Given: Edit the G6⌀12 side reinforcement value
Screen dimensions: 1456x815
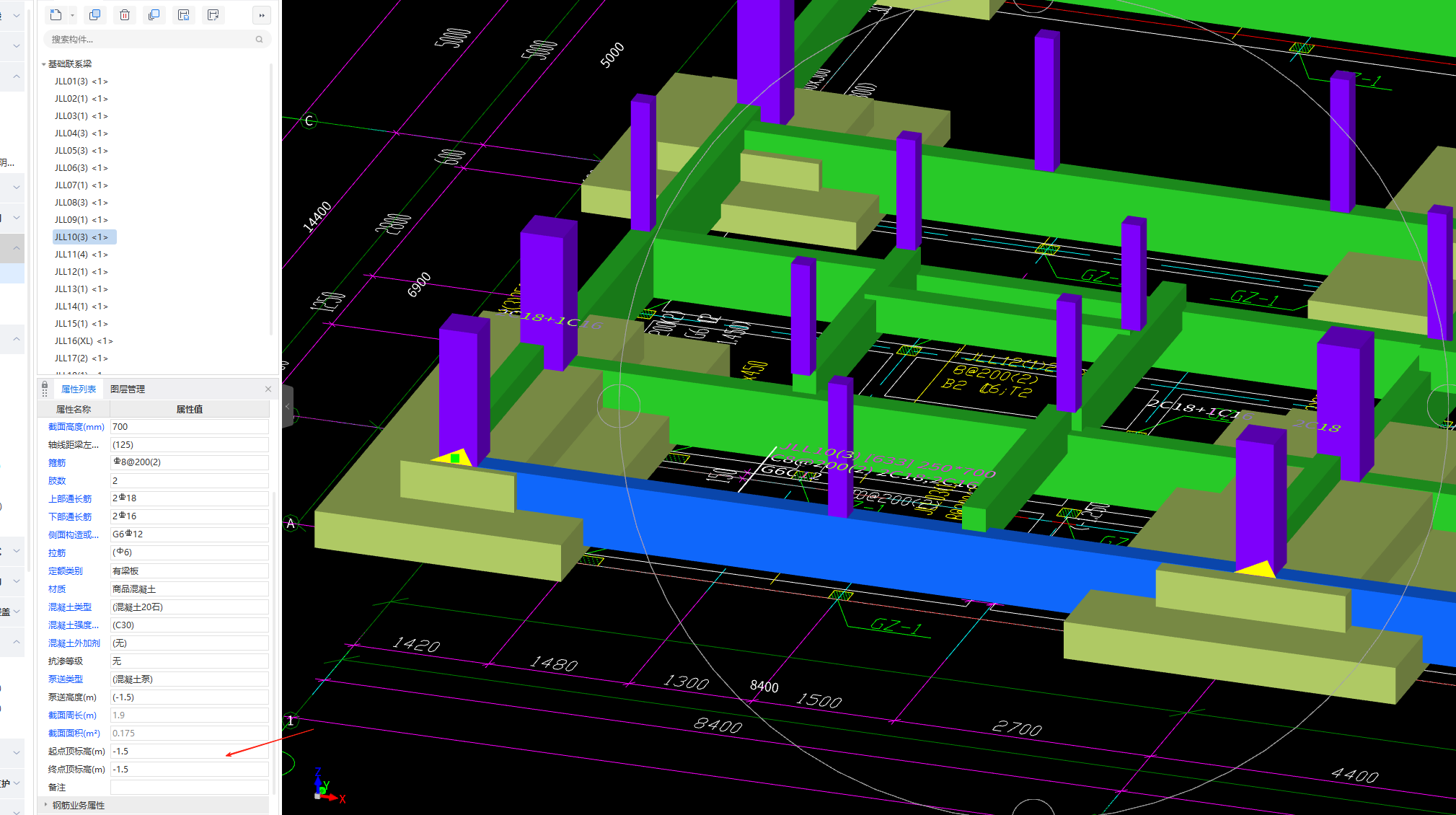Looking at the screenshot, I should (190, 535).
